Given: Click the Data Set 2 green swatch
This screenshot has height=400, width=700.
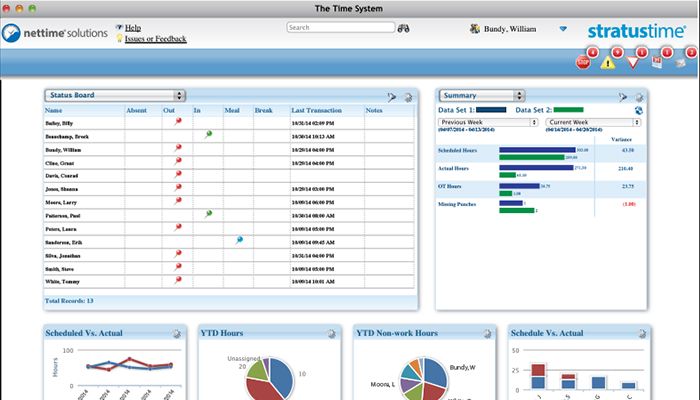Looking at the screenshot, I should (568, 110).
